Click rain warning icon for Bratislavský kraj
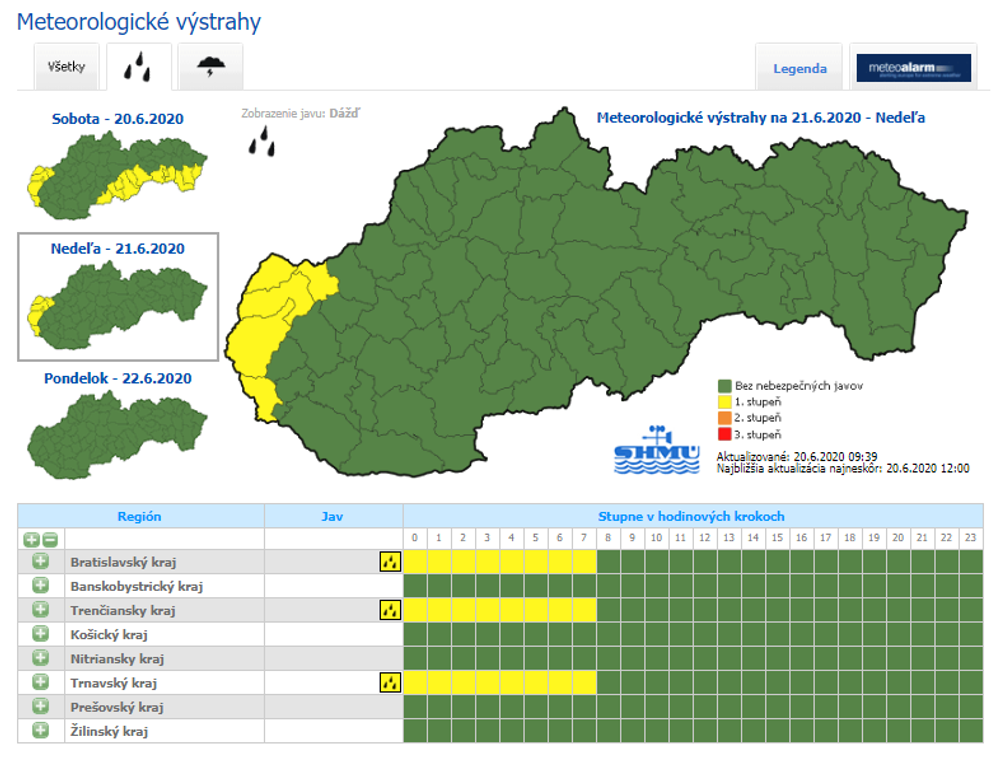The width and height of the screenshot is (1000, 758). click(x=390, y=562)
